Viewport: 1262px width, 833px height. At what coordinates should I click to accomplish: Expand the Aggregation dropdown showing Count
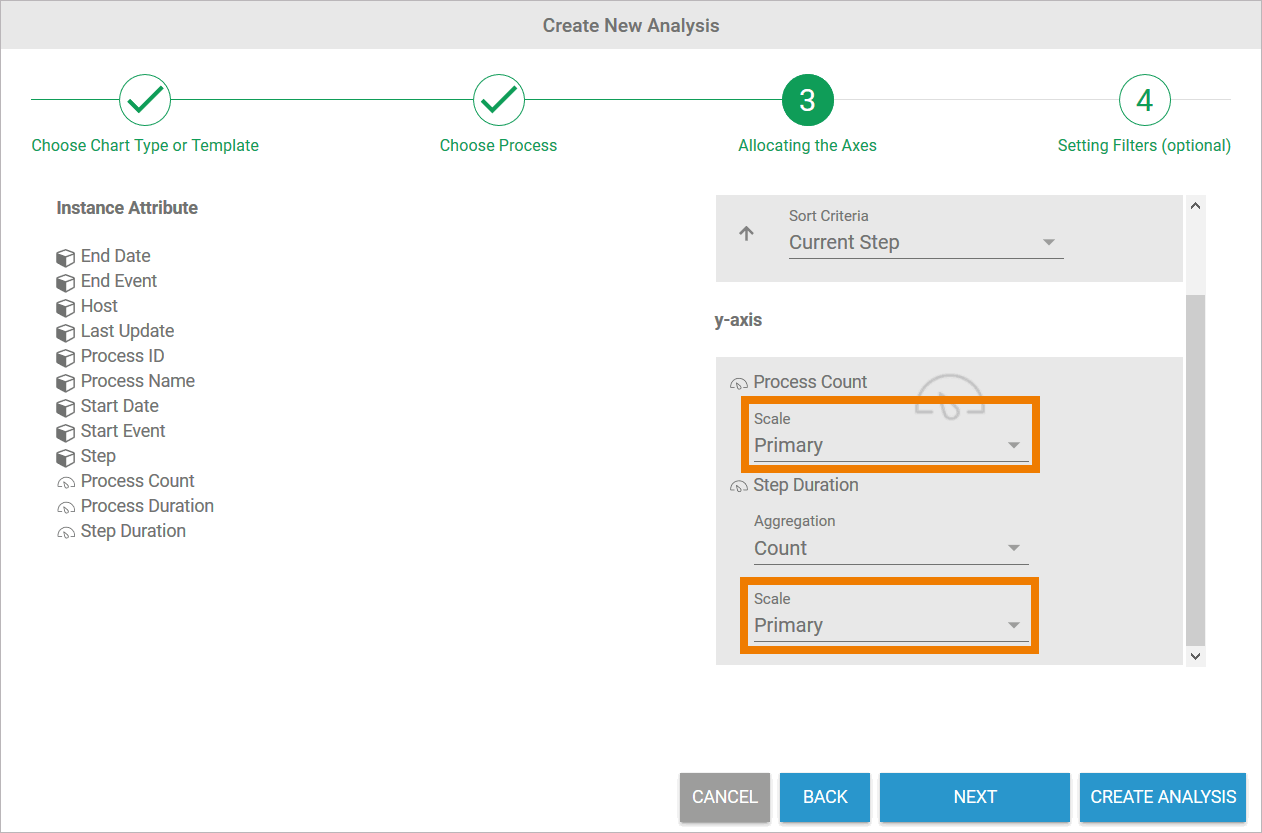pyautogui.click(x=889, y=548)
